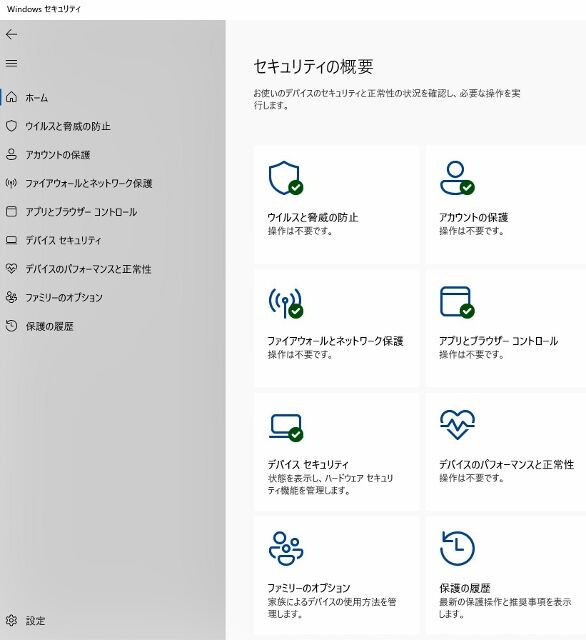Click the large browser window icon on app control card
The image size is (586, 640).
point(457,302)
